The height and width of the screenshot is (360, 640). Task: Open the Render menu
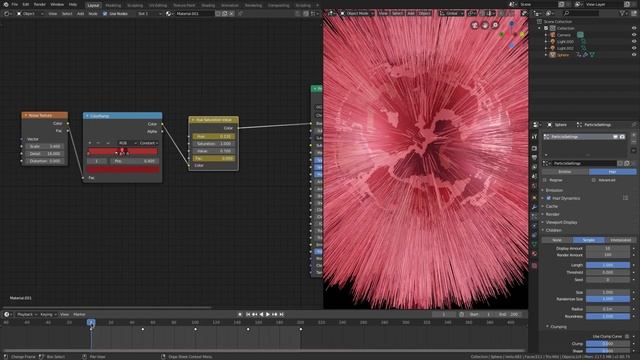(x=40, y=4)
